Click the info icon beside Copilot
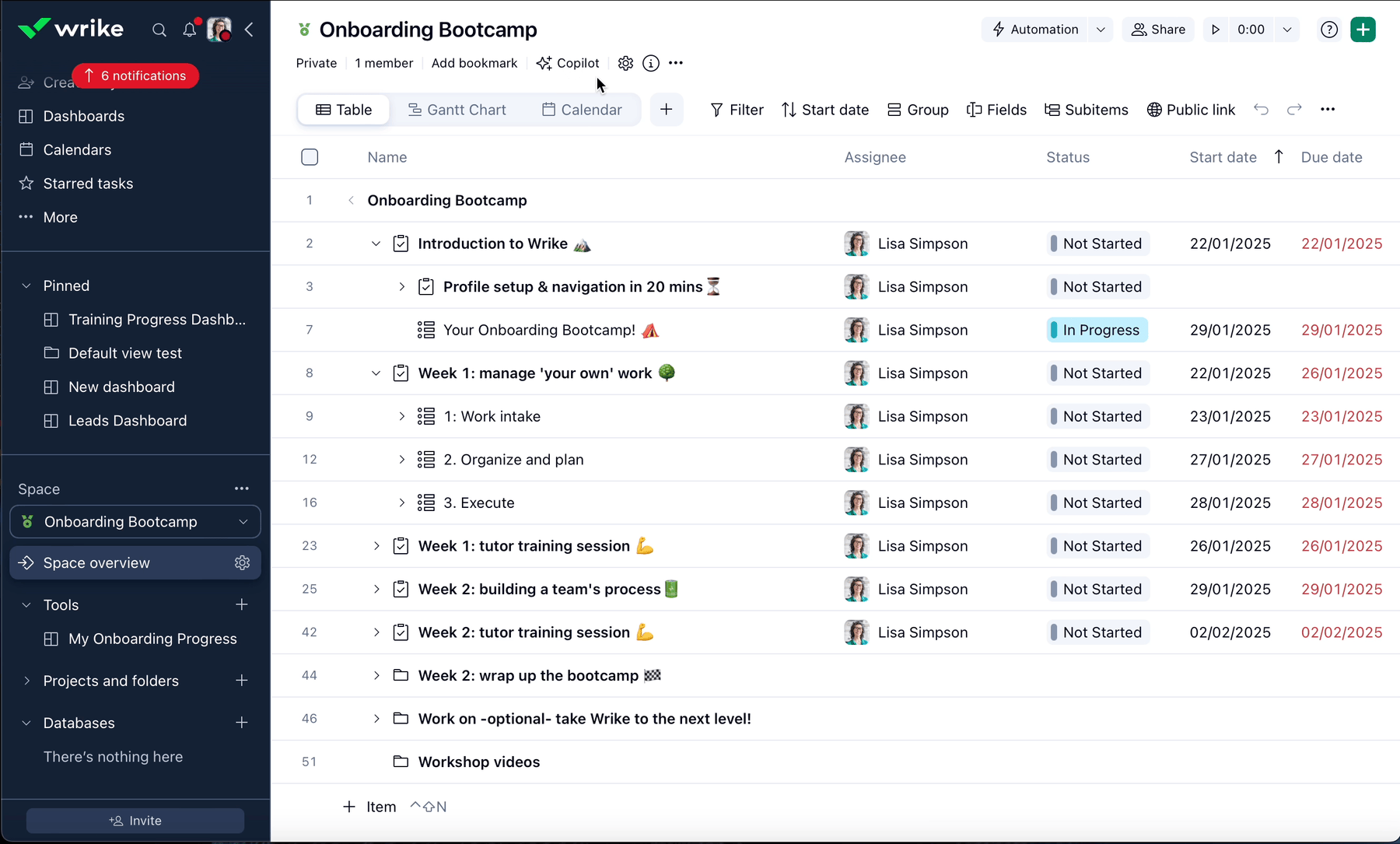The height and width of the screenshot is (844, 1400). (651, 63)
